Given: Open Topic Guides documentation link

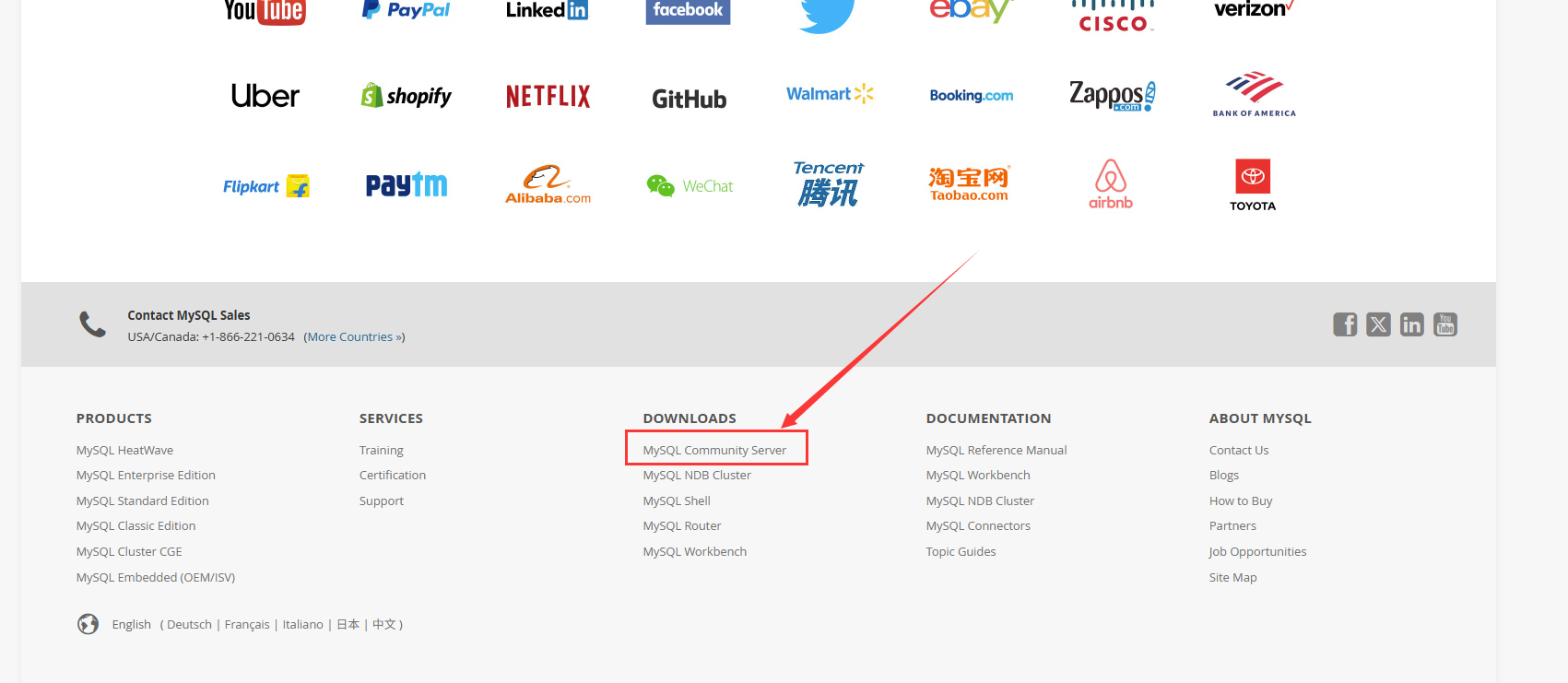Looking at the screenshot, I should coord(961,552).
